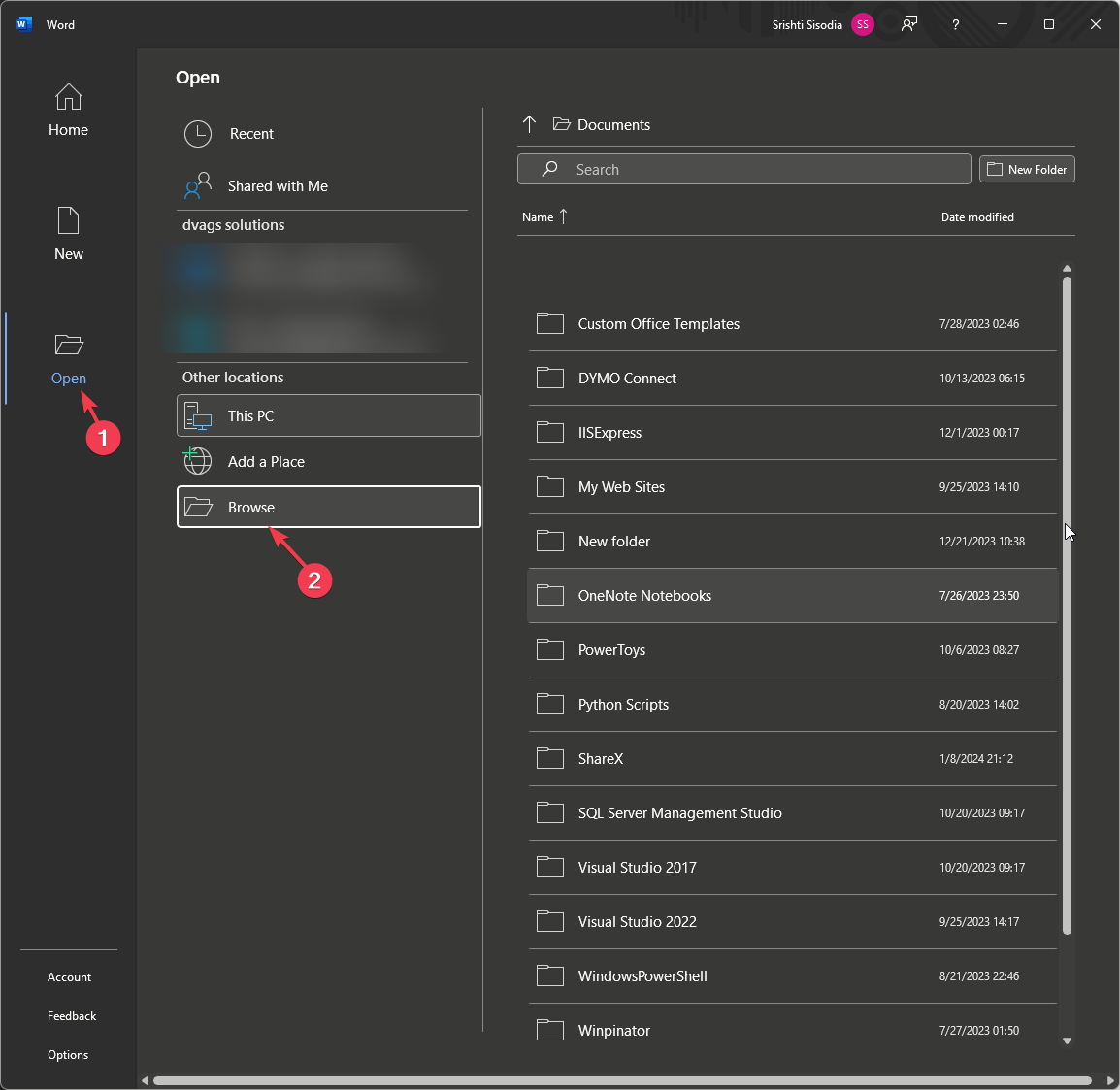Click the WindowsPowerShell folder icon

coord(550,975)
